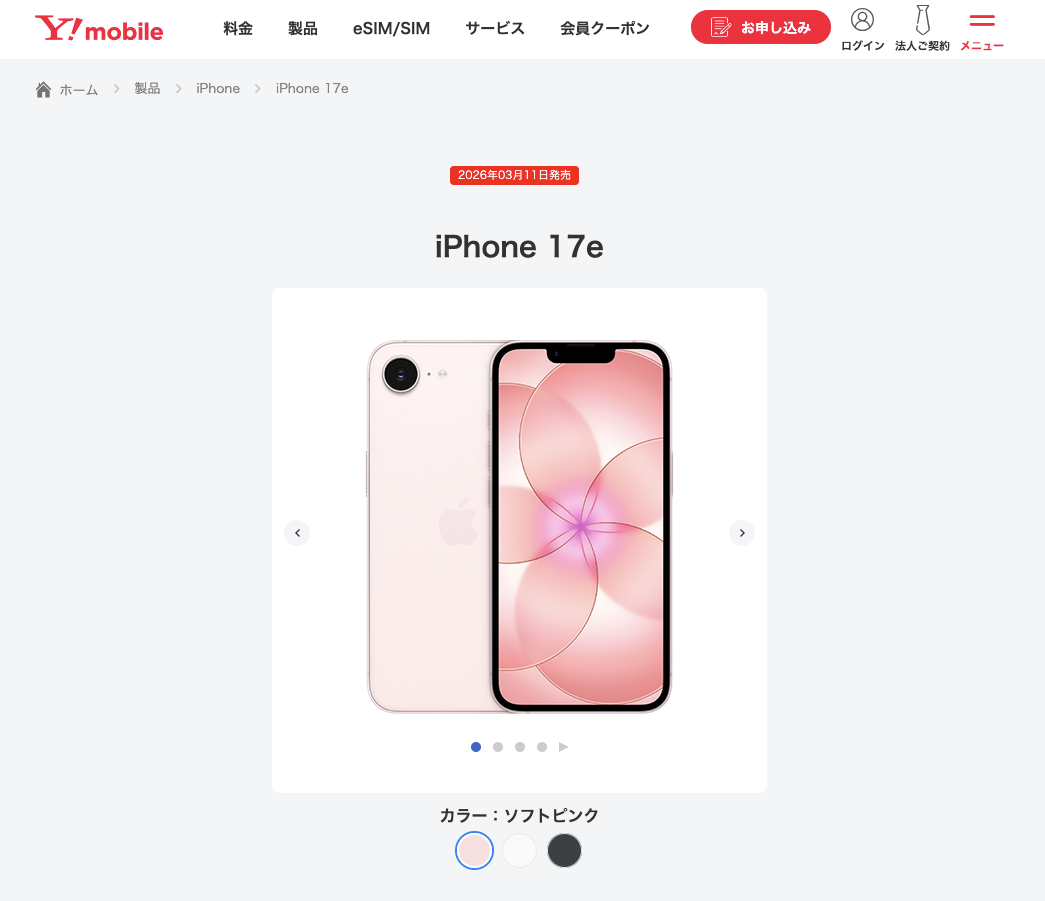Select the second carousel dot
Viewport: 1045px width, 901px height.
click(498, 747)
